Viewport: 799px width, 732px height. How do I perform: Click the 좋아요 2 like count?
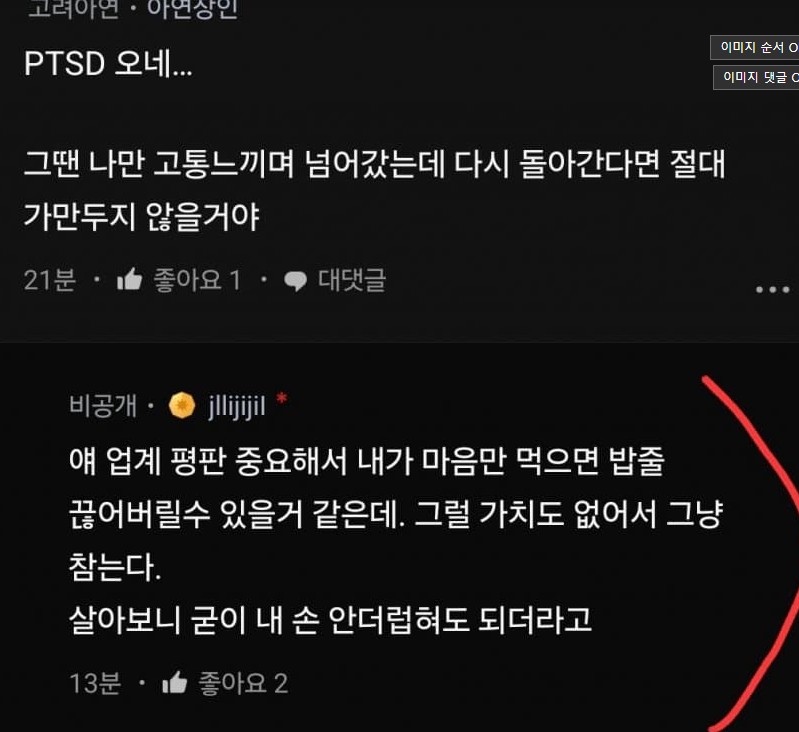click(243, 683)
